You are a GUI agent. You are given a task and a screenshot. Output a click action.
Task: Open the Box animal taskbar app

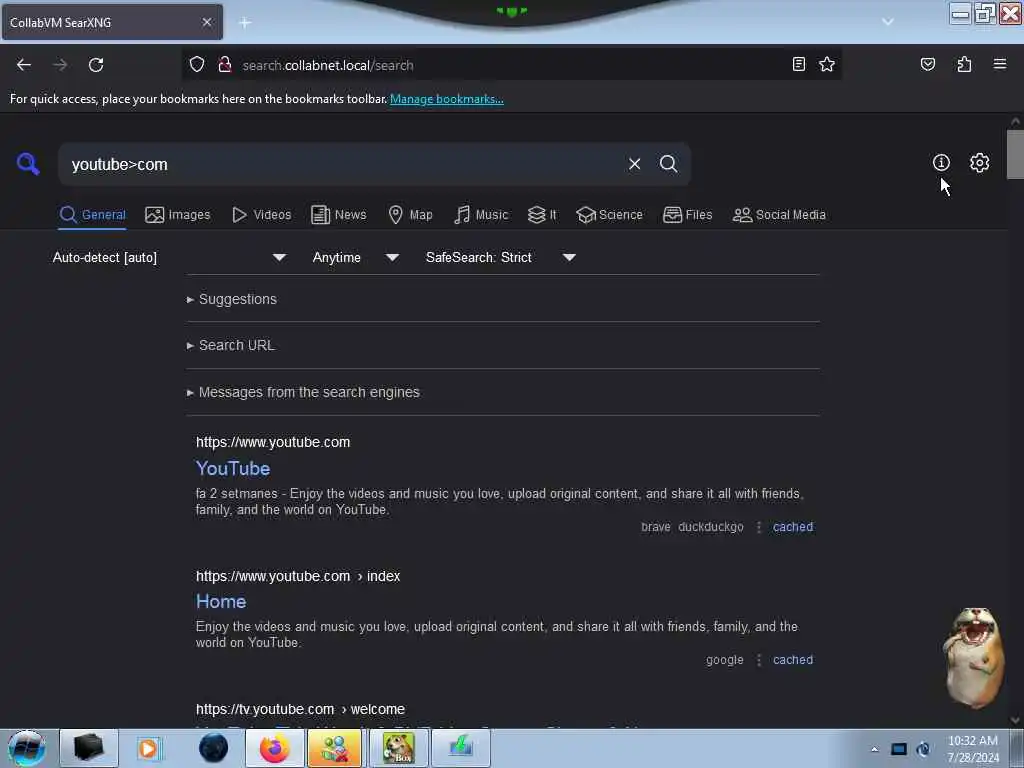pos(398,748)
